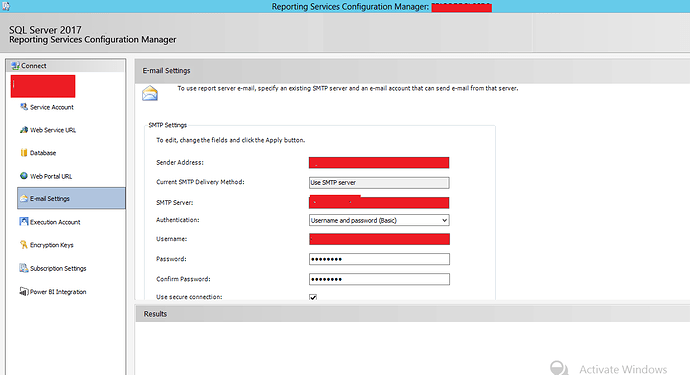This screenshot has height=375, width=690.
Task: Click the E-mail Settings heading text
Action: point(166,70)
